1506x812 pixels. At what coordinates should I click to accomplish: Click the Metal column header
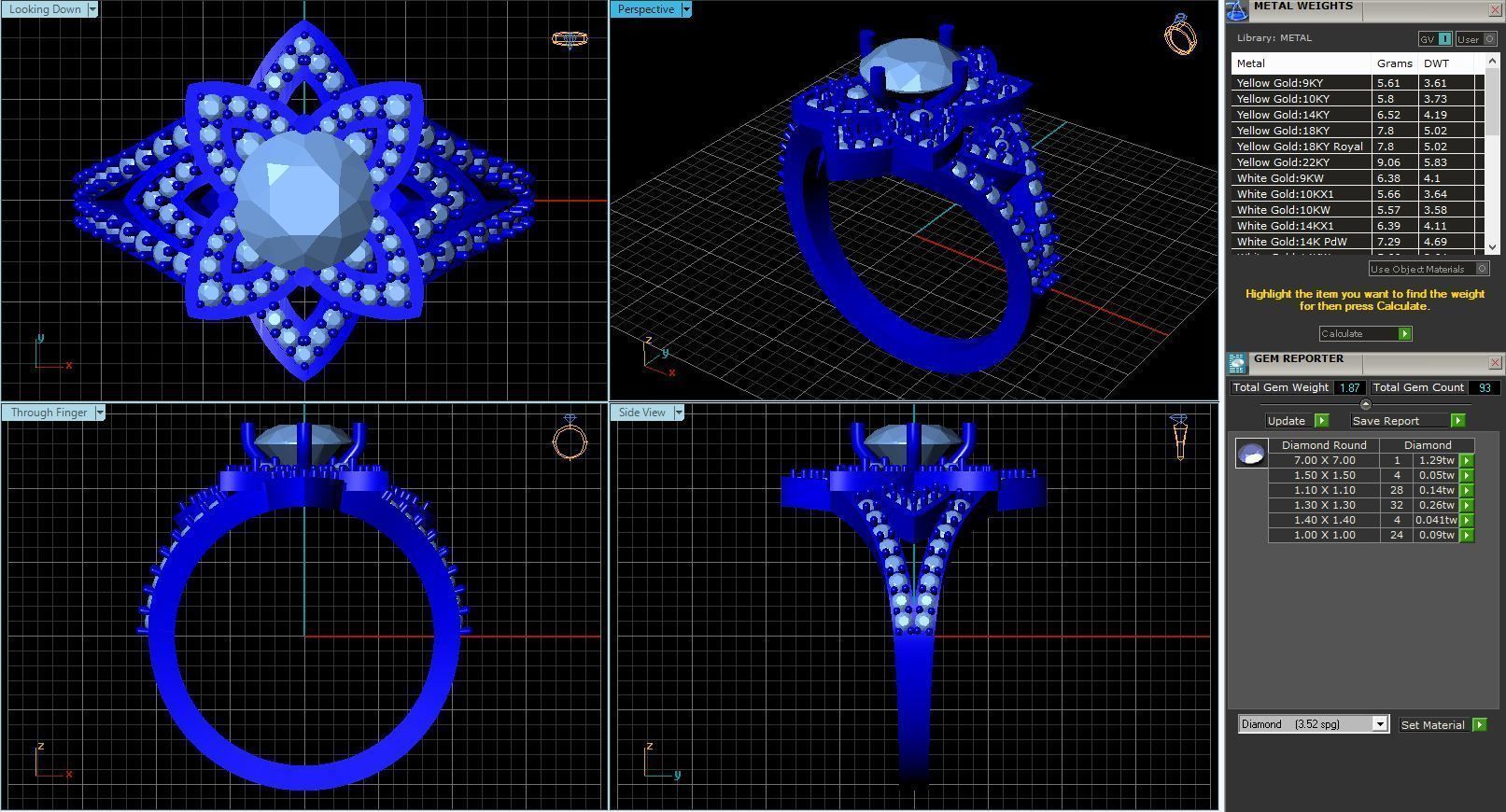[1302, 63]
